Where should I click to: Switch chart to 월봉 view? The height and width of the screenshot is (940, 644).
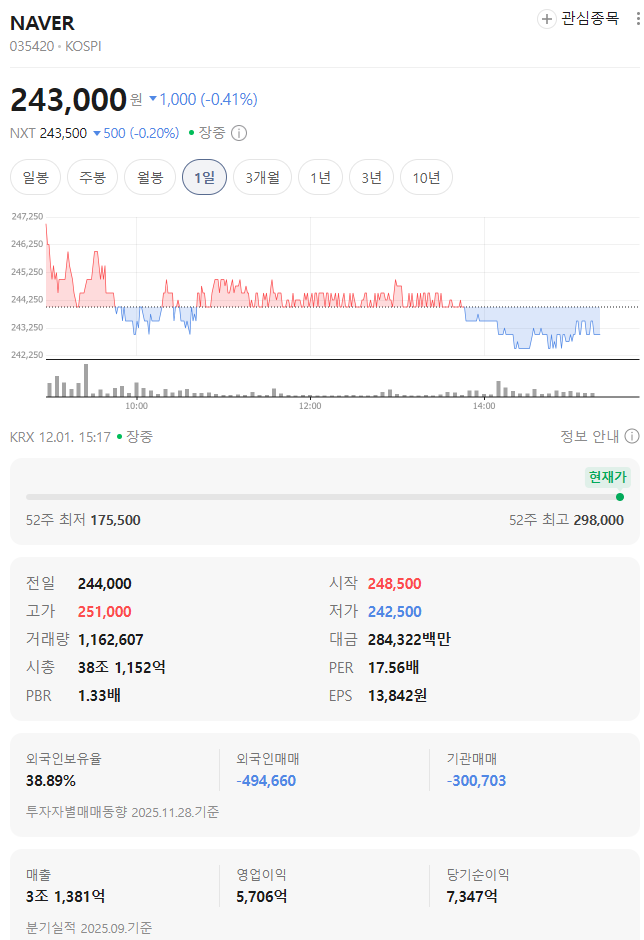(x=150, y=177)
